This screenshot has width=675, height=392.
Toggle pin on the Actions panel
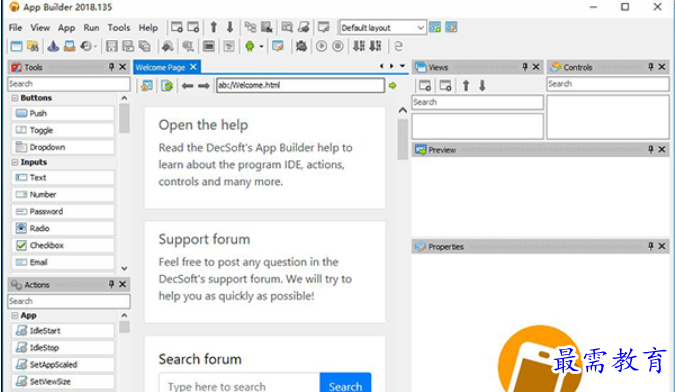click(111, 284)
